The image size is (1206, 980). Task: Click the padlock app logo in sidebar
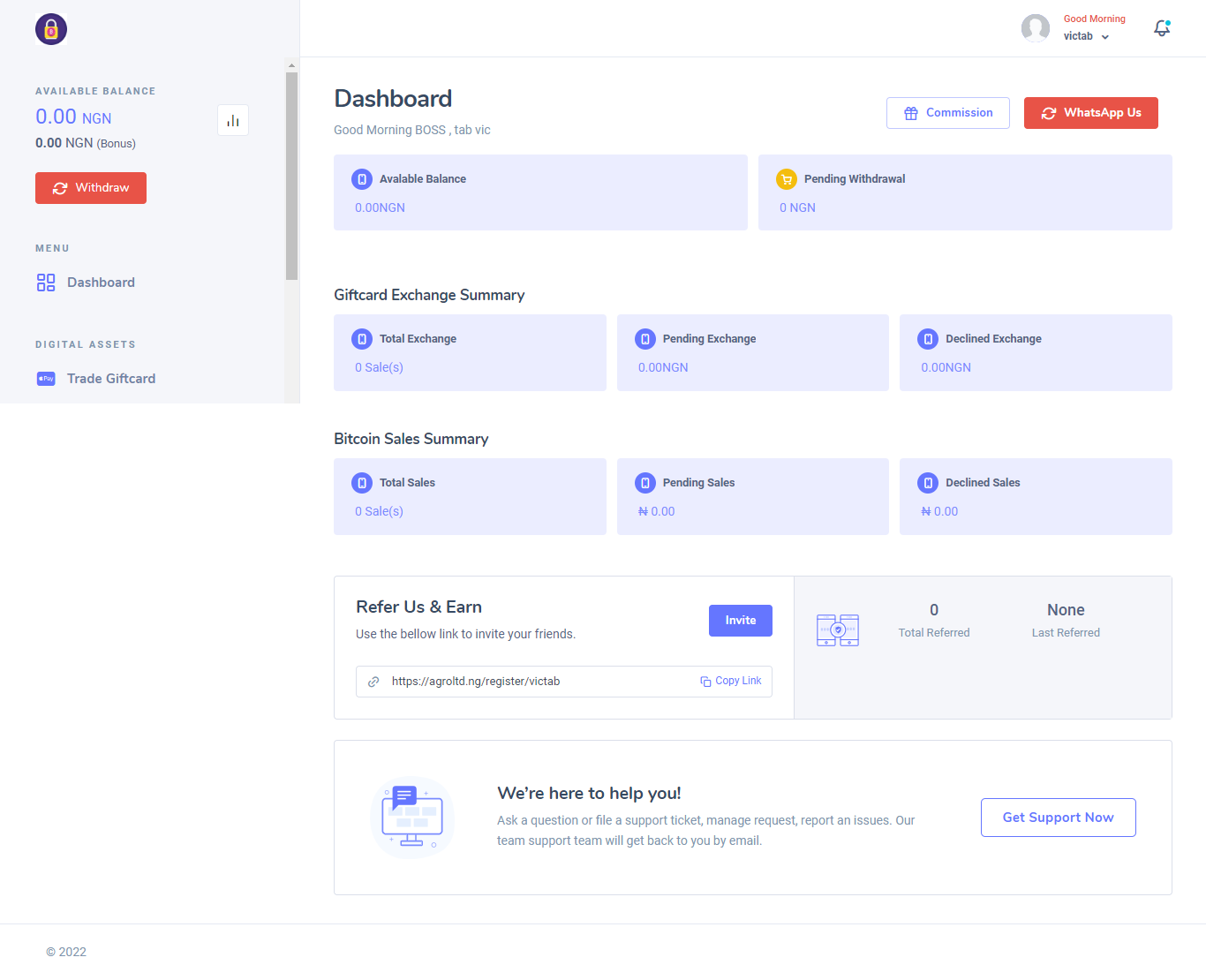pos(50,29)
